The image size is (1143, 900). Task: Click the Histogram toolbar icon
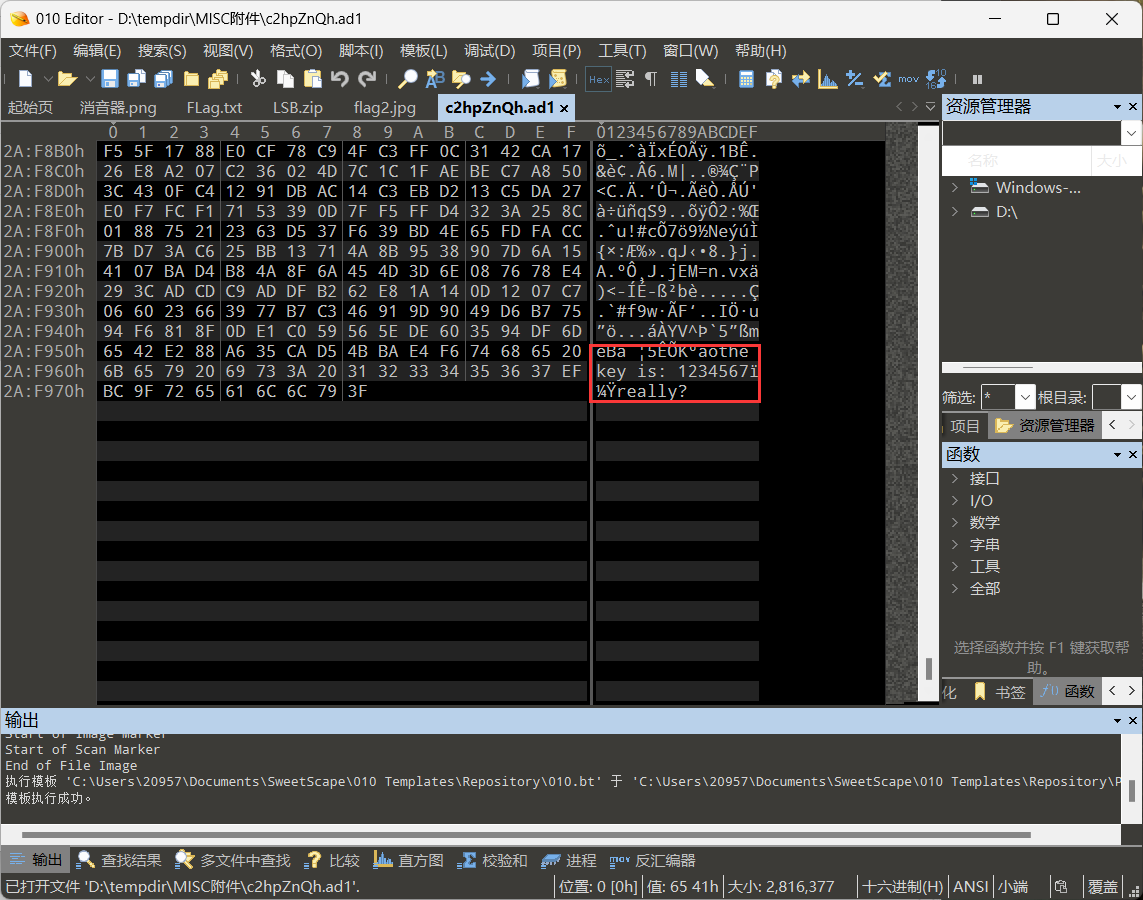(828, 79)
